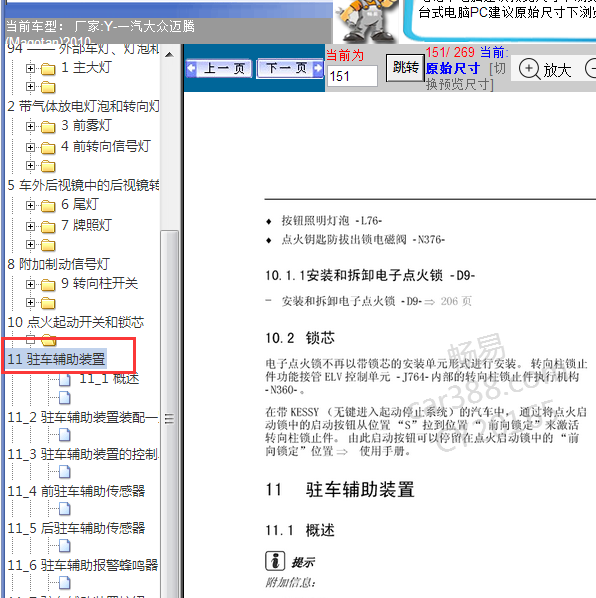
Task: Click the tree scrollbar up arrow
Action: point(170,55)
